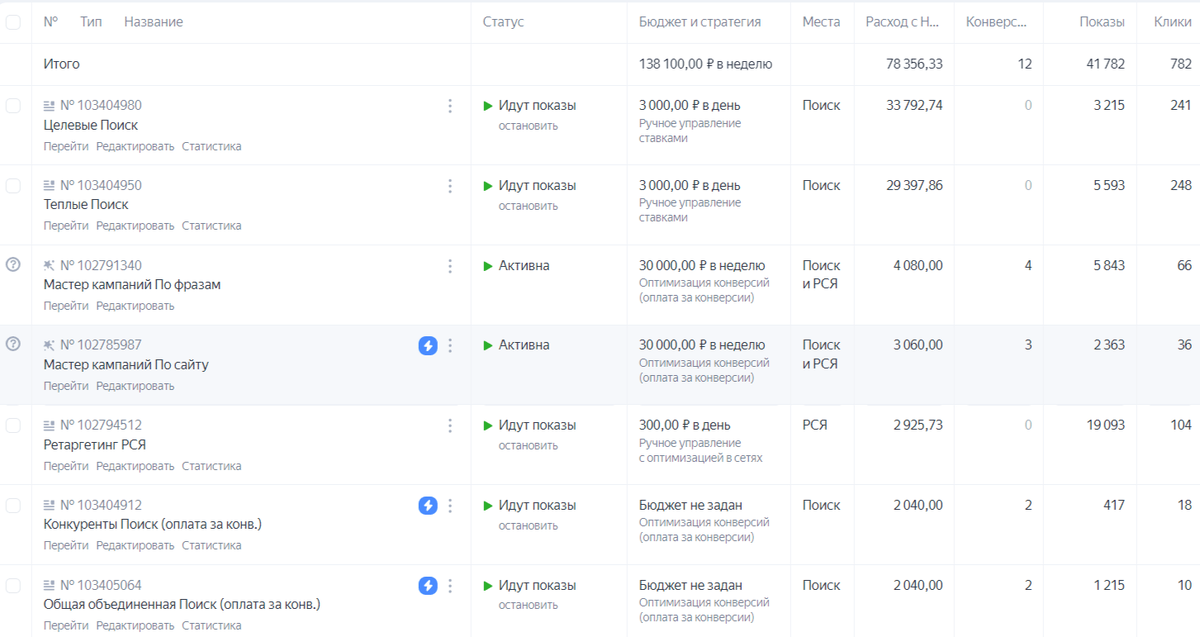Open Общая объединенная Поиск (оплата за конв.) campaign

(182, 605)
